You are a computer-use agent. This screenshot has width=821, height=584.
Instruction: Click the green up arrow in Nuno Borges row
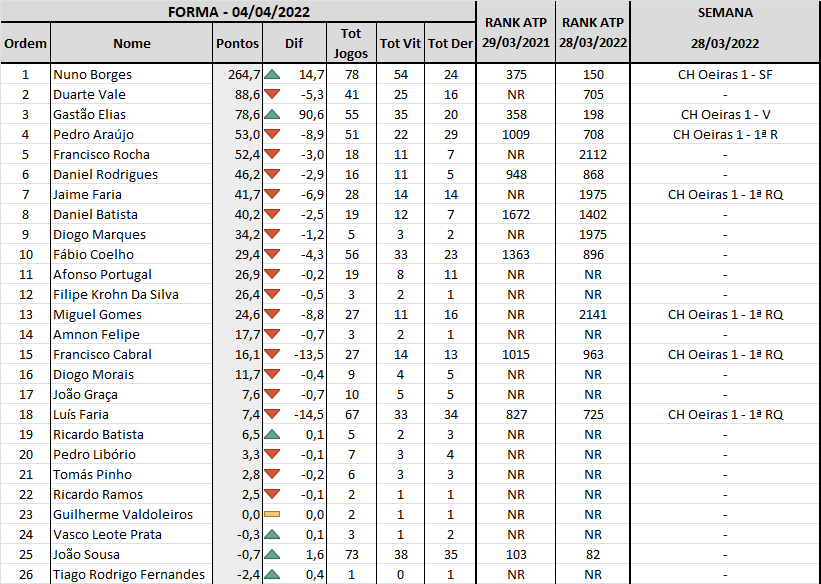pyautogui.click(x=272, y=74)
